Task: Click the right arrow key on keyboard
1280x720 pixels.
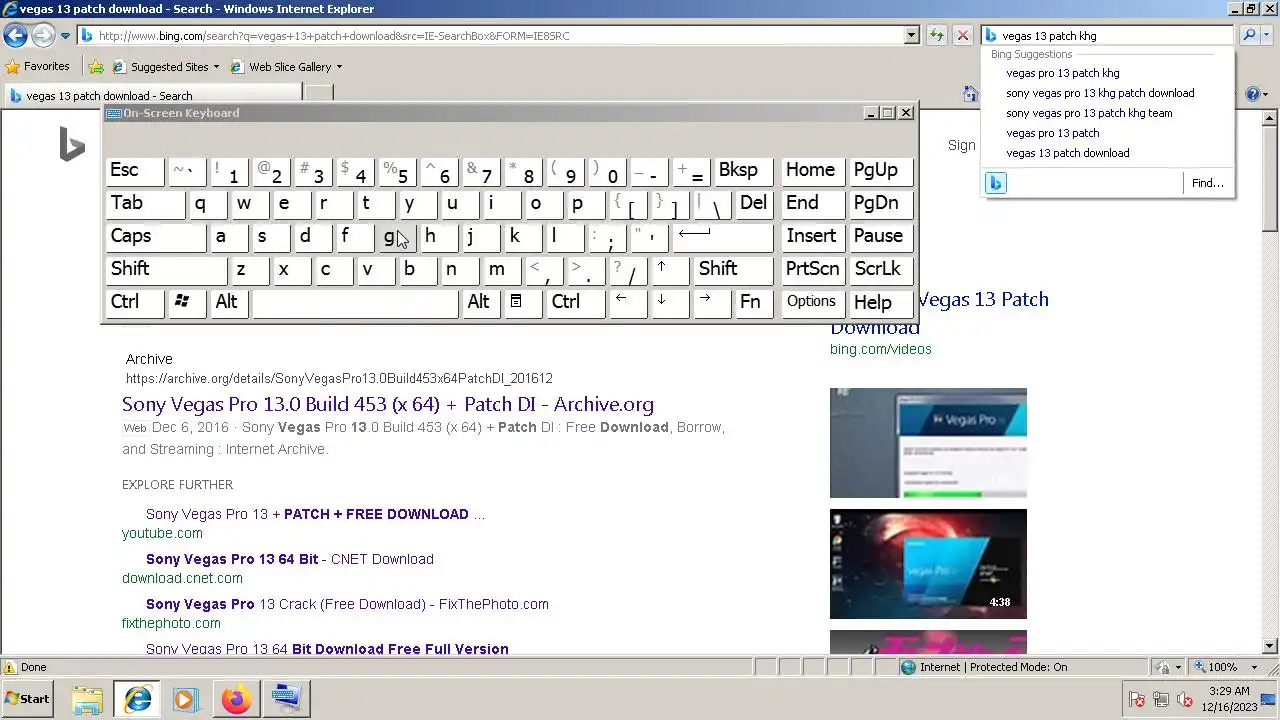Action: (x=712, y=303)
